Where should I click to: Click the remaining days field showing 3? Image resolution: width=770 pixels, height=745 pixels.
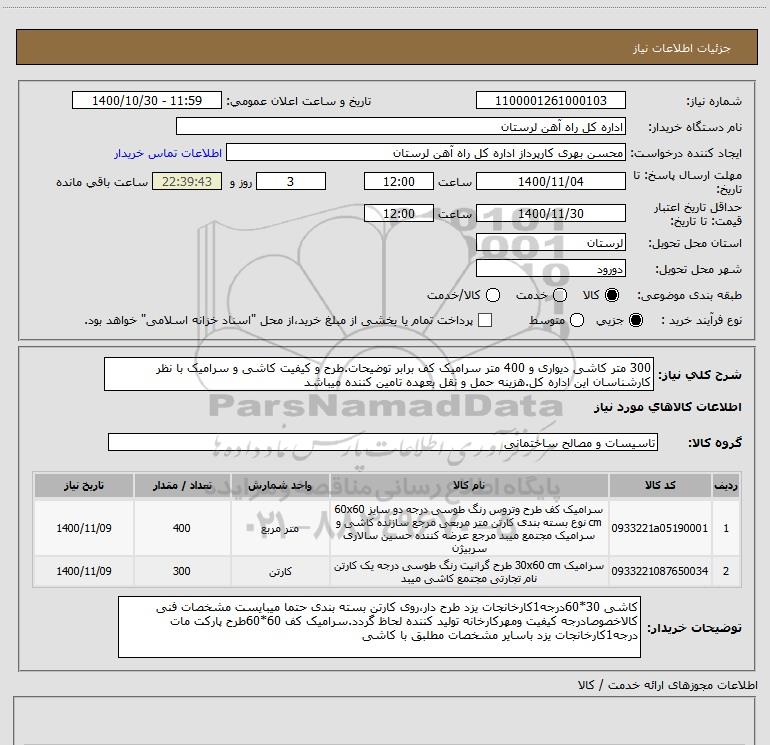(x=291, y=182)
